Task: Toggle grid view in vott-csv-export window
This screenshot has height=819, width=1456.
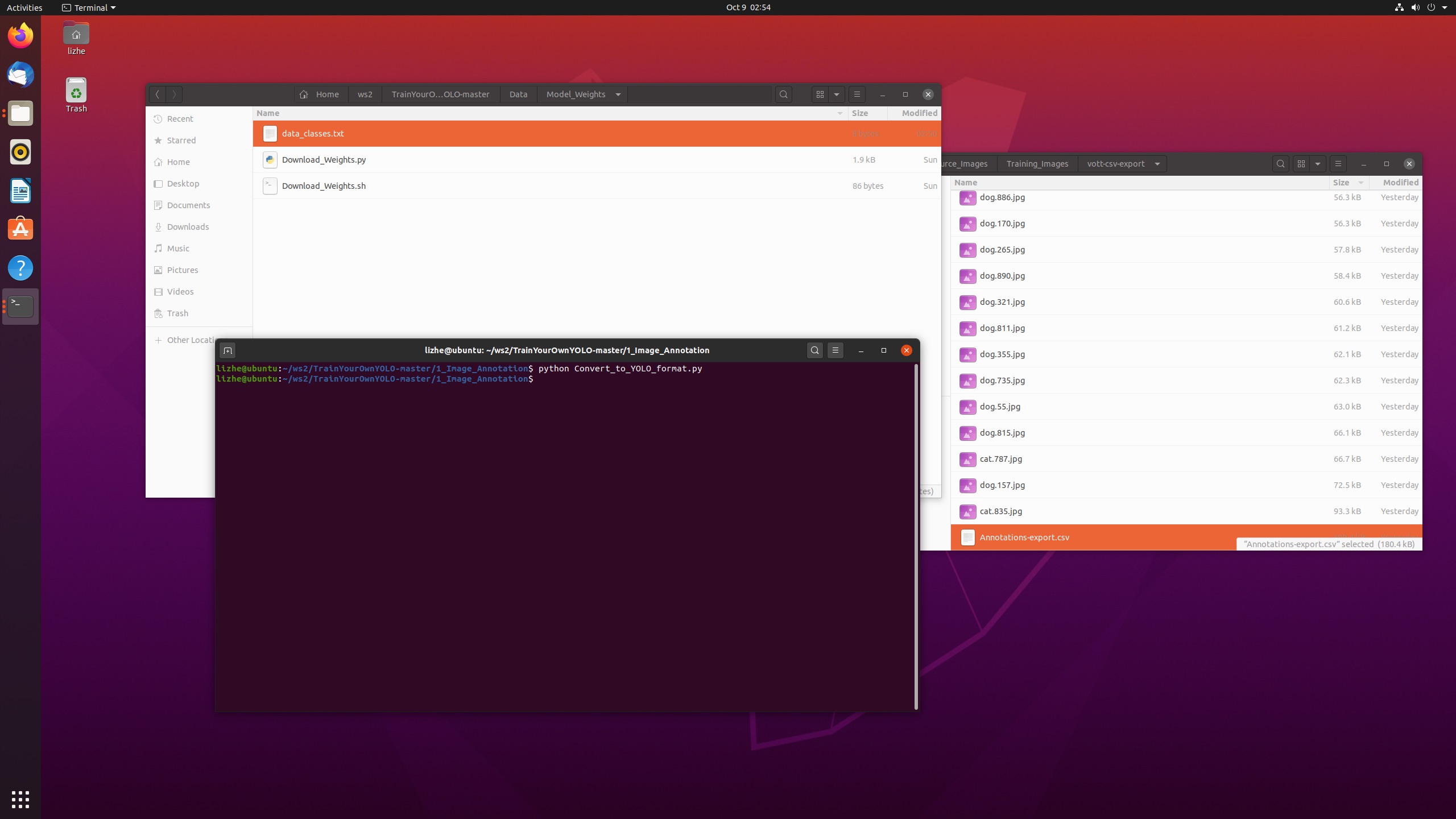Action: (x=1301, y=164)
